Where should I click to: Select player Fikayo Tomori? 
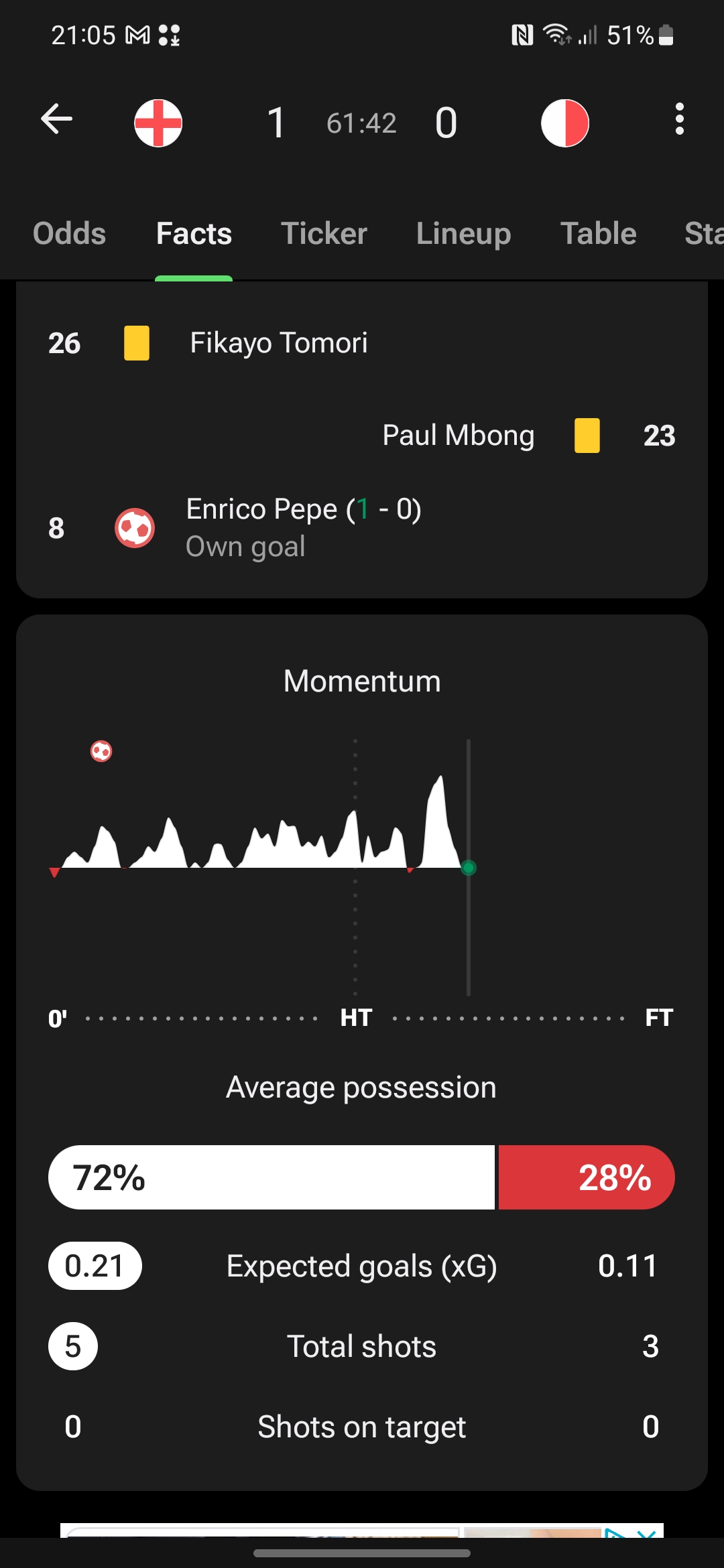pos(279,343)
